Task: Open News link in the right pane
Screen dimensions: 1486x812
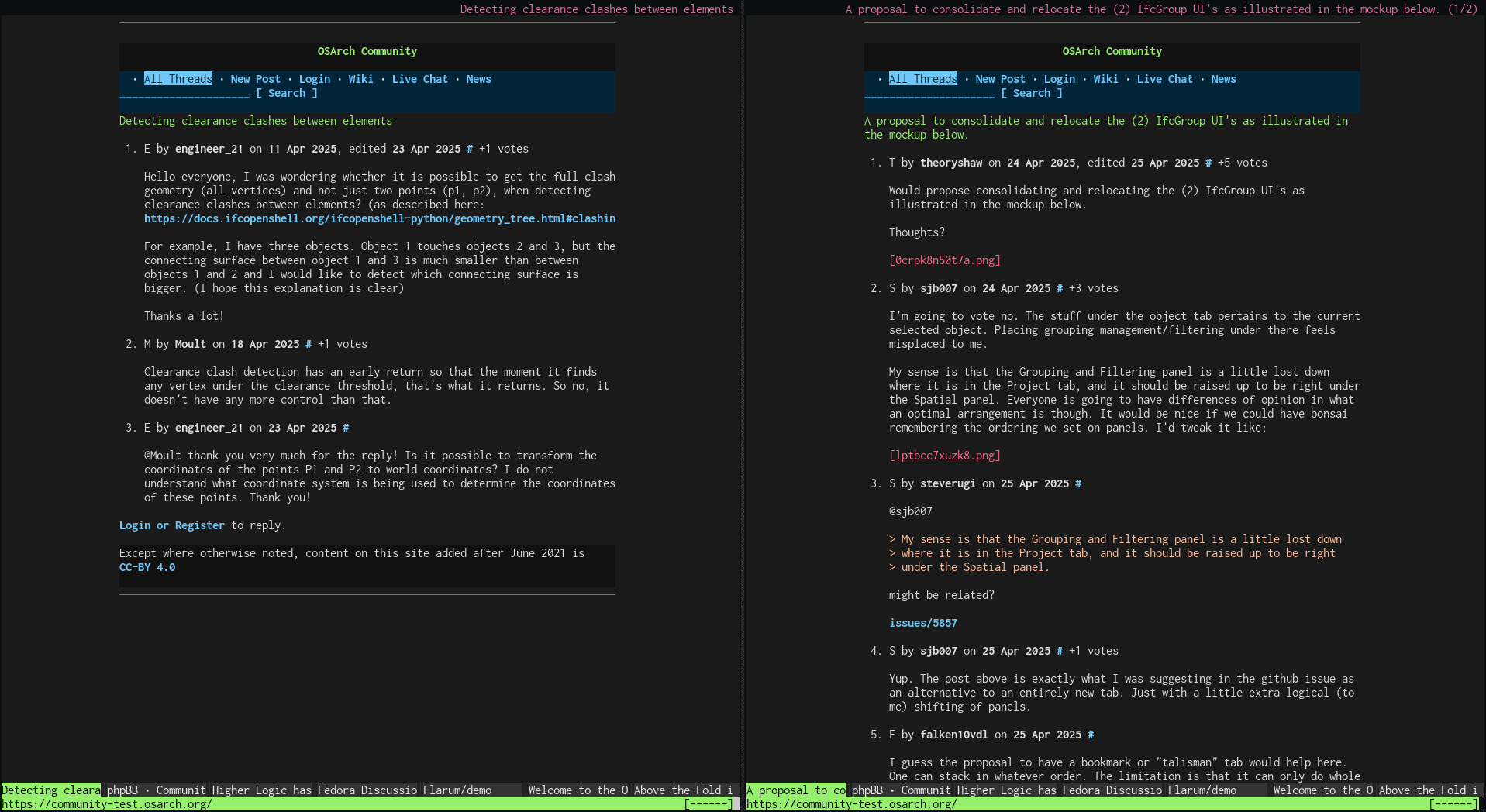Action: [x=1224, y=79]
